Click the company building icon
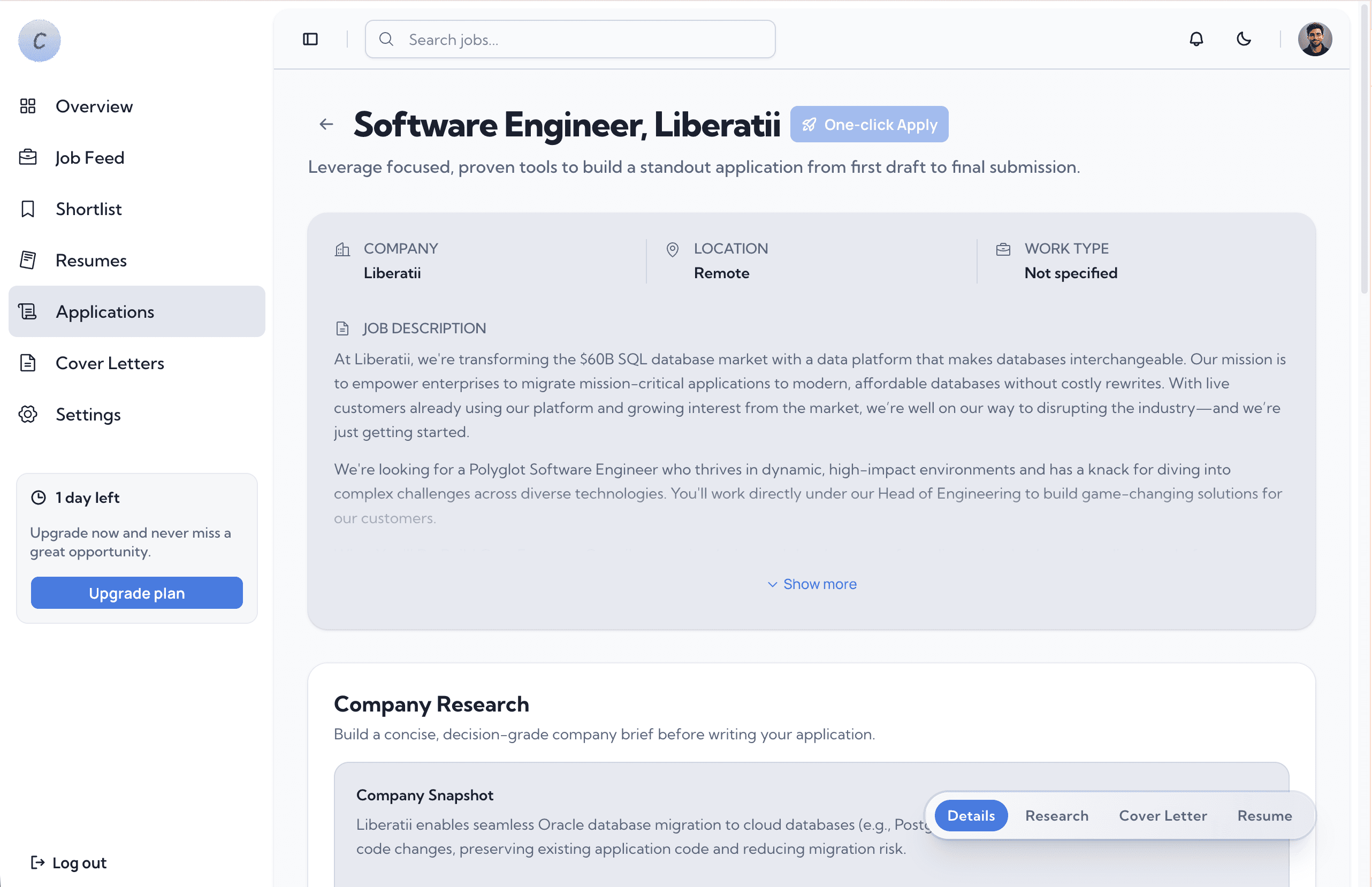This screenshot has width=1372, height=887. click(x=342, y=249)
